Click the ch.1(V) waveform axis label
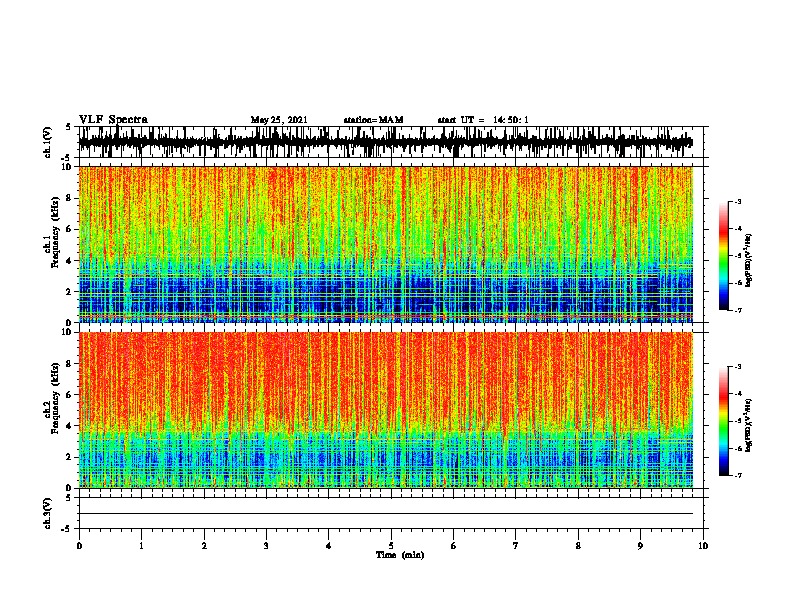Screen dimensions: 792x612 pos(48,142)
